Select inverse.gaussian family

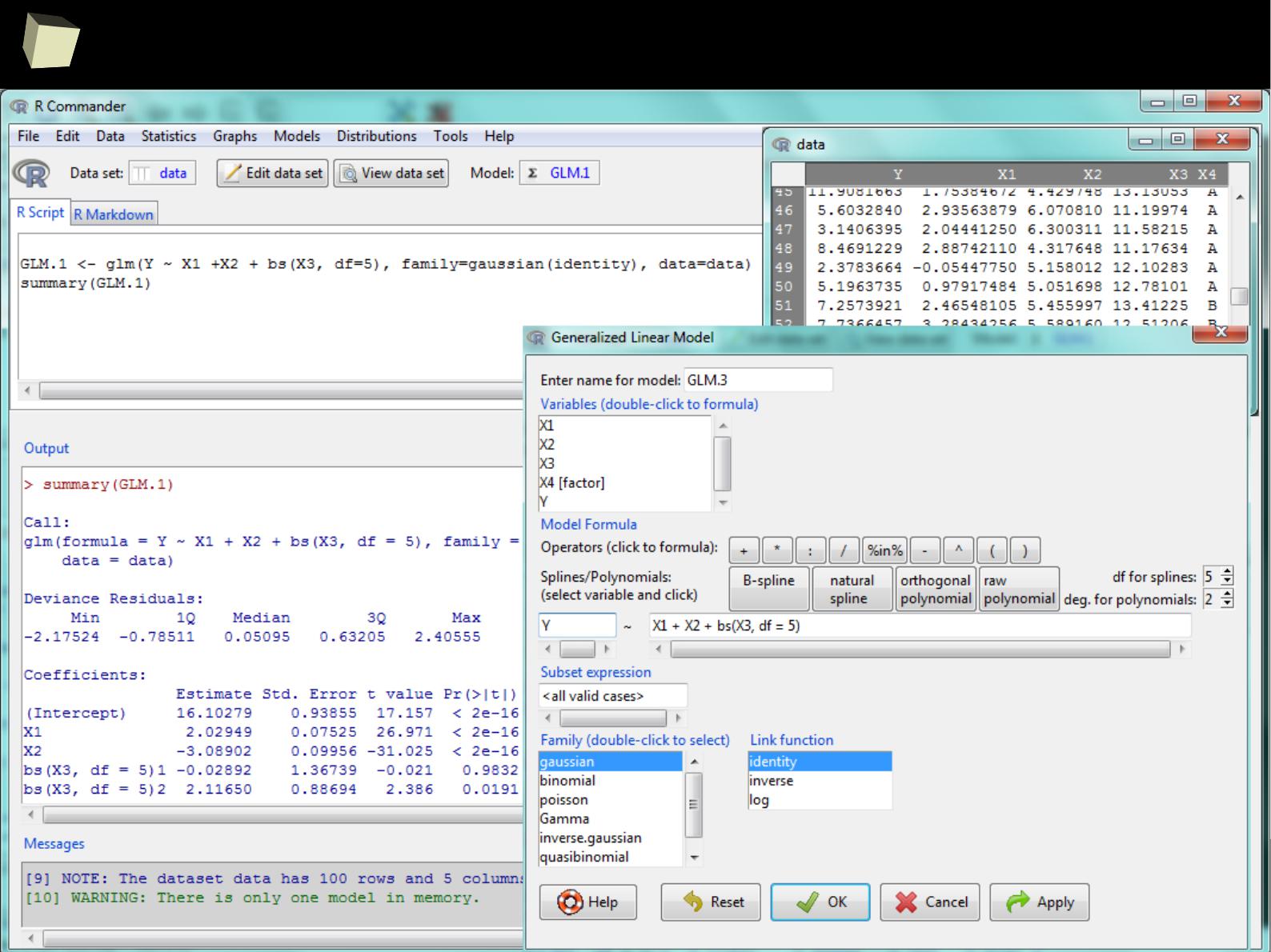[x=611, y=838]
